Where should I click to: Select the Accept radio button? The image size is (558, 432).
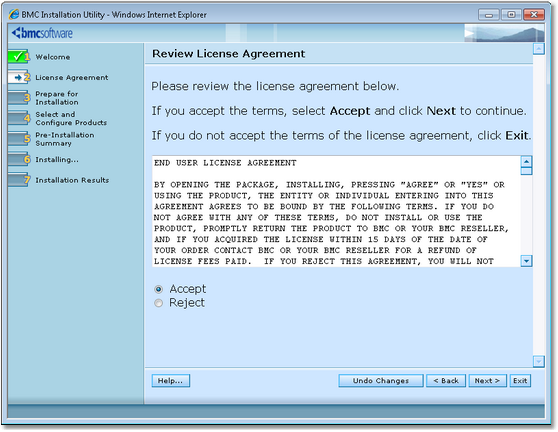point(158,289)
